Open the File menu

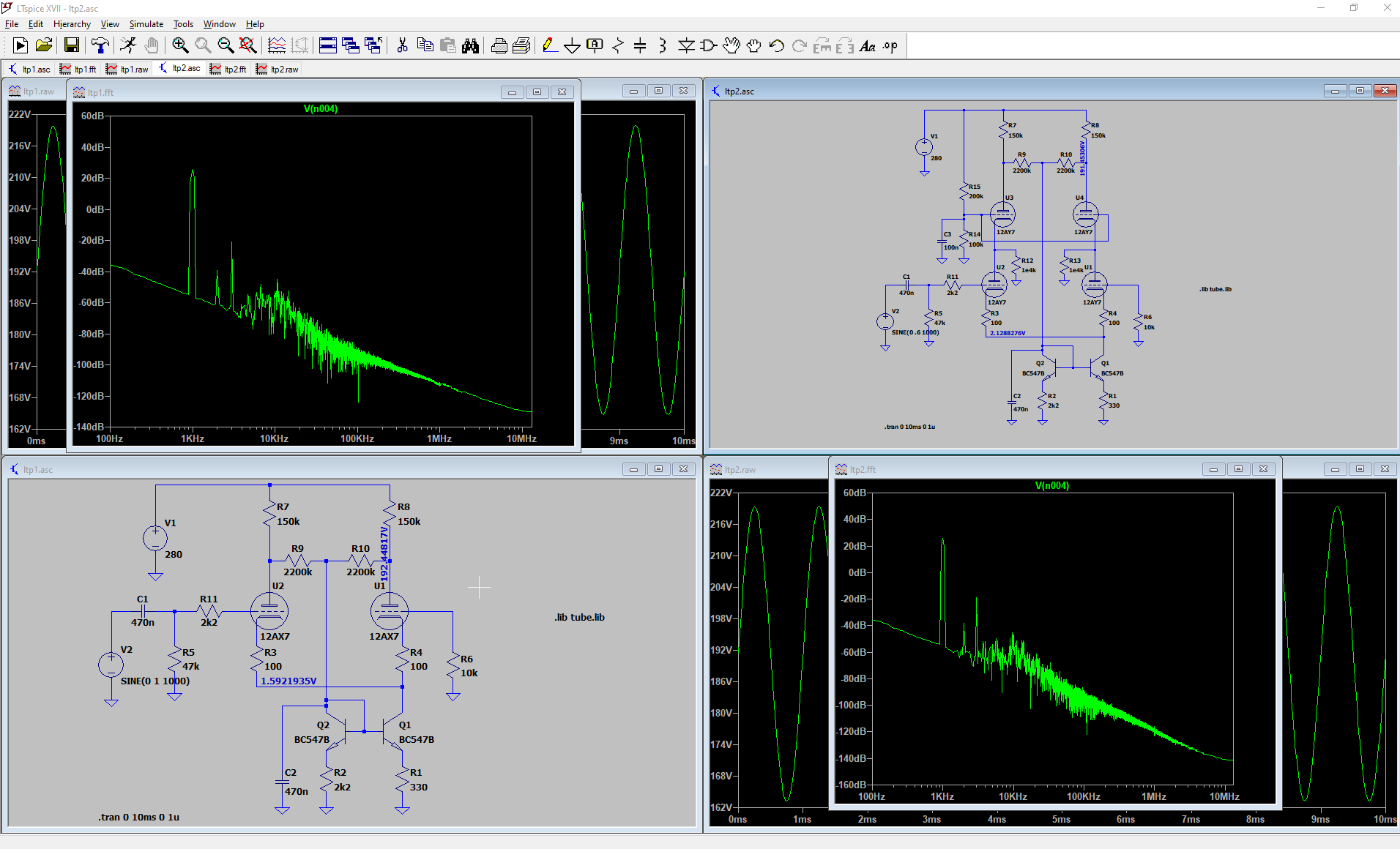12,24
